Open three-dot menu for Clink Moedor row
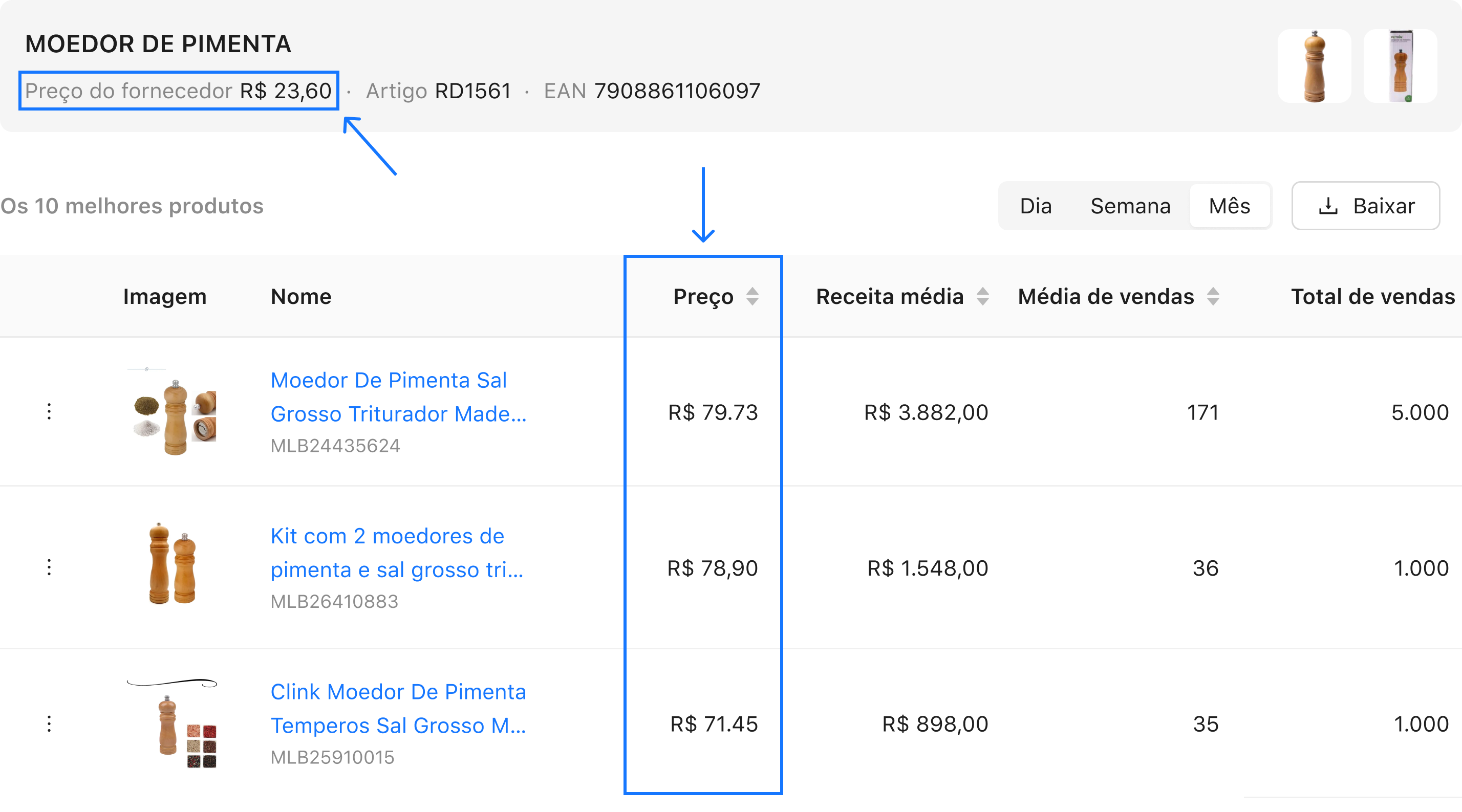This screenshot has width=1462, height=812. point(49,723)
